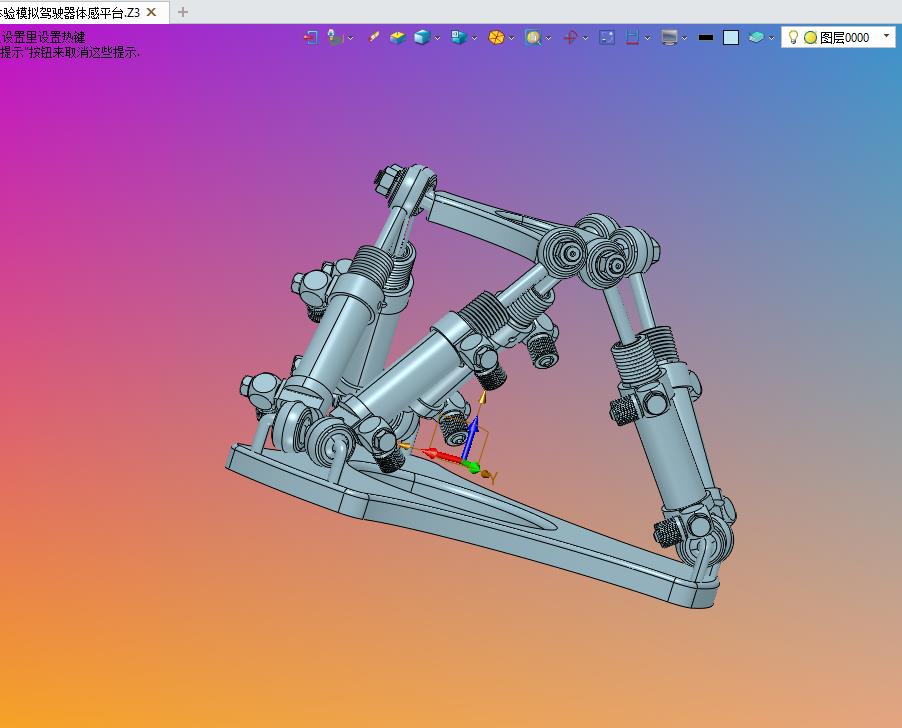Image resolution: width=902 pixels, height=728 pixels.
Task: Expand the monitor icon dropdown arrow
Action: pos(685,38)
